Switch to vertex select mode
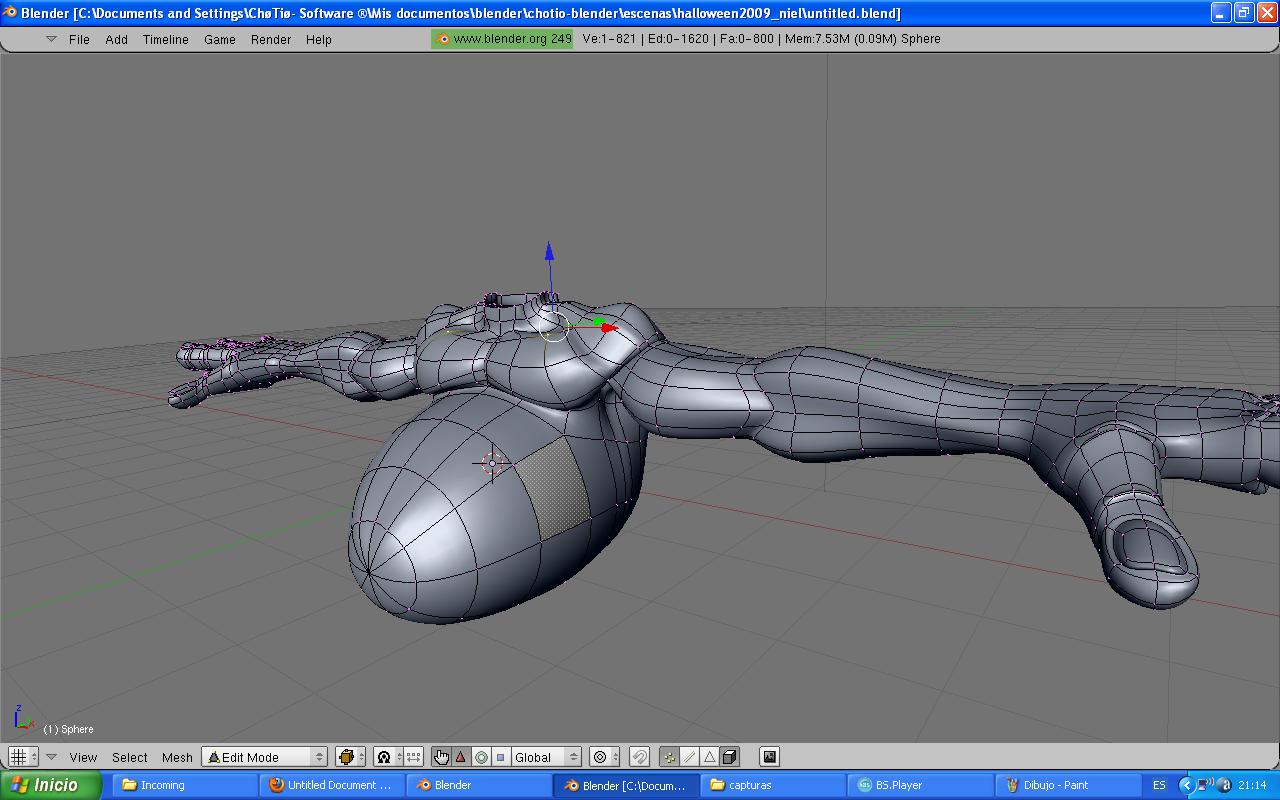Screen dimensions: 1280x800 point(669,757)
